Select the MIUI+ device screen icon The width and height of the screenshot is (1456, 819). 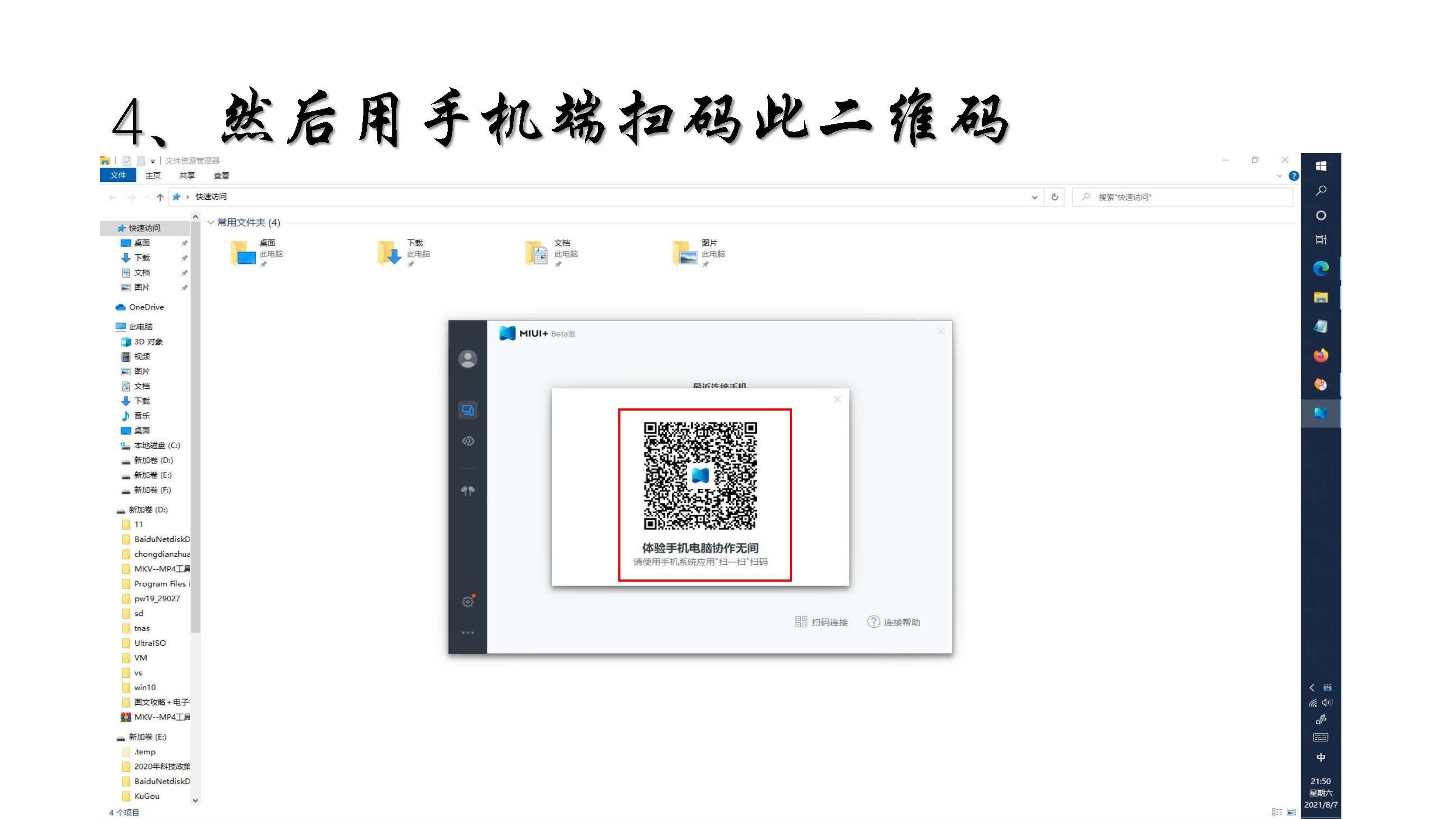pyautogui.click(x=467, y=410)
